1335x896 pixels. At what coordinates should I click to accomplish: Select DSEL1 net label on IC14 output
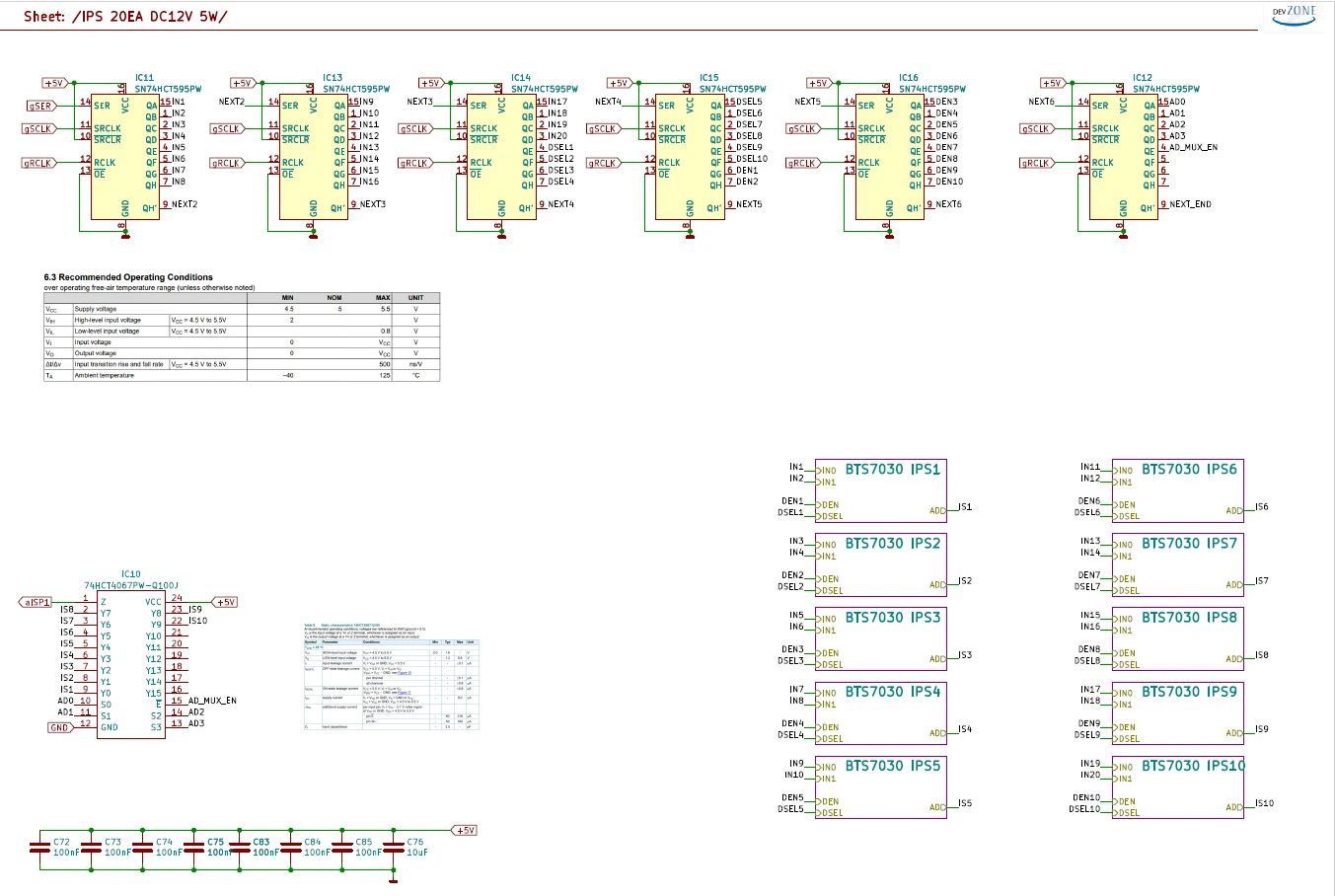pos(560,147)
